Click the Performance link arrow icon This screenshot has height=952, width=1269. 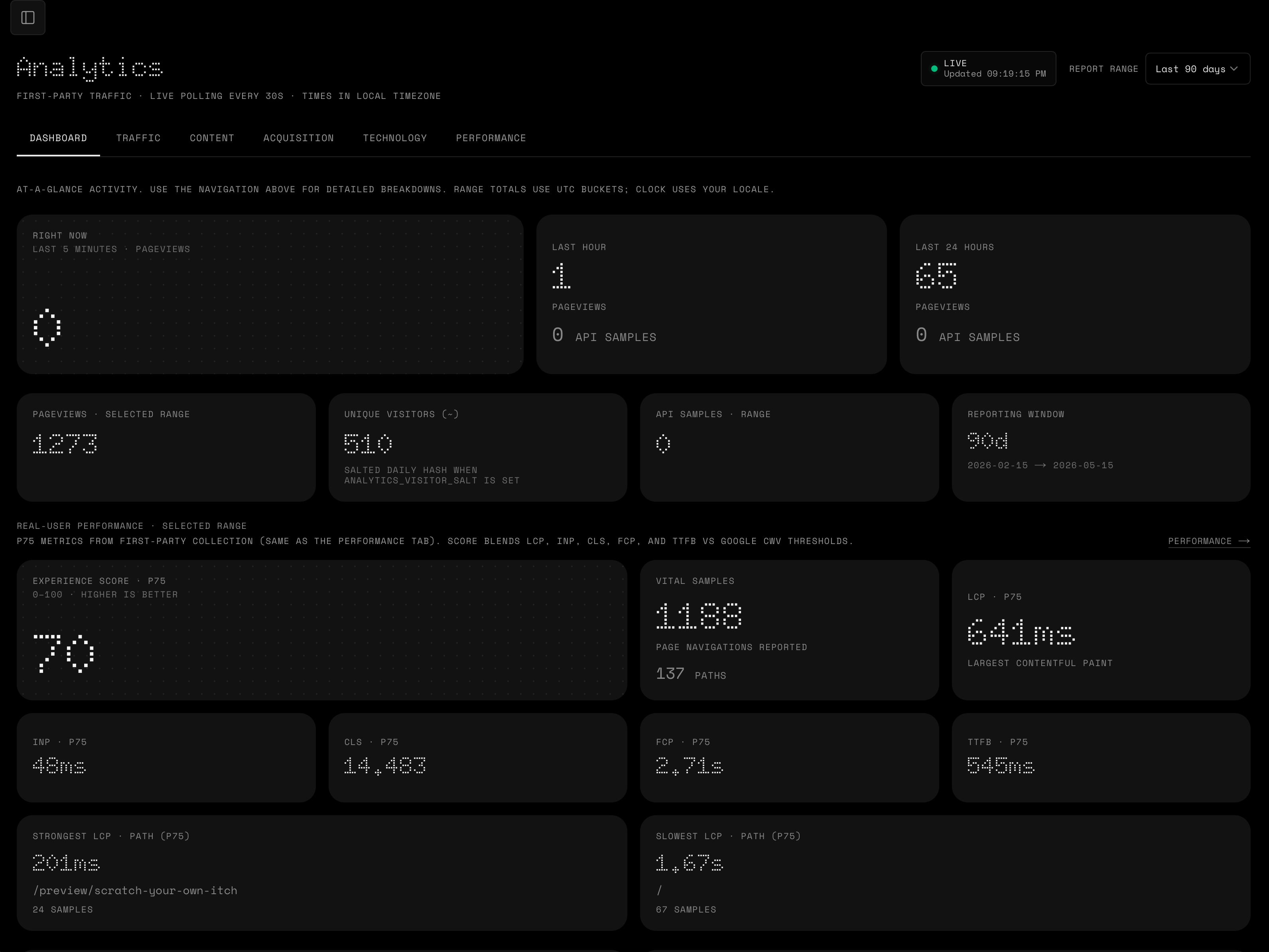pyautogui.click(x=1244, y=541)
